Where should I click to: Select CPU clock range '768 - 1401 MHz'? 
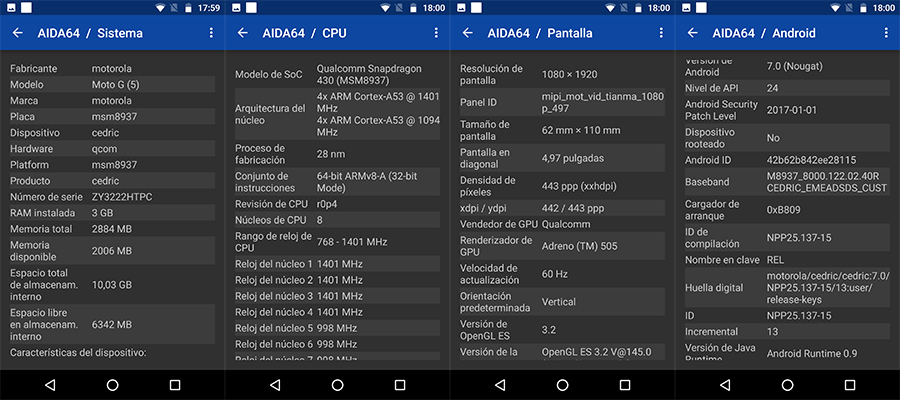352,242
